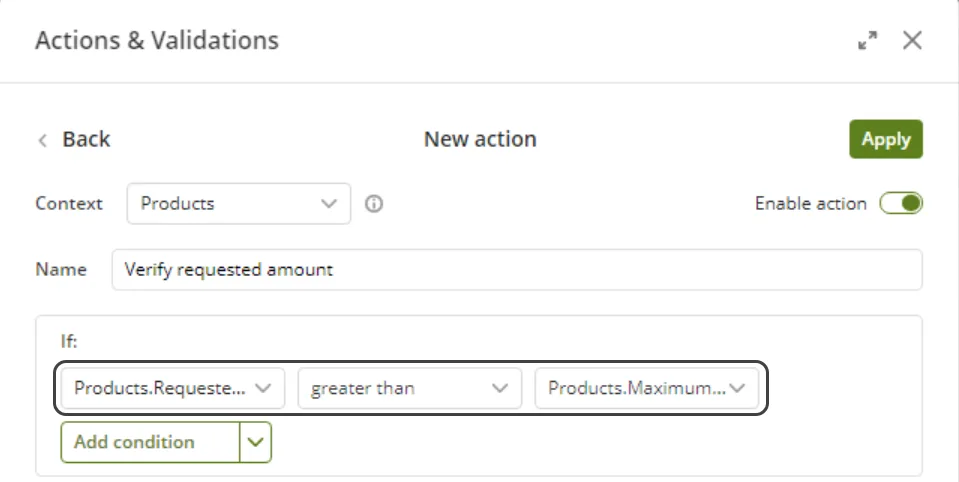Expand the Add condition arrow menu
Screen dimensions: 959x482
(255, 442)
